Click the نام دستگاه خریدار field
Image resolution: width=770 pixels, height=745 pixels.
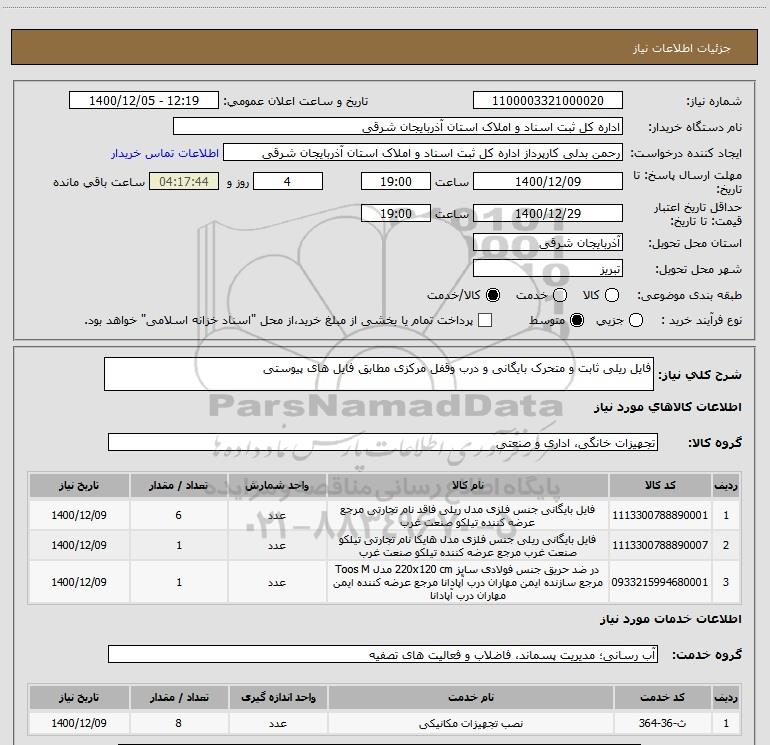point(398,127)
